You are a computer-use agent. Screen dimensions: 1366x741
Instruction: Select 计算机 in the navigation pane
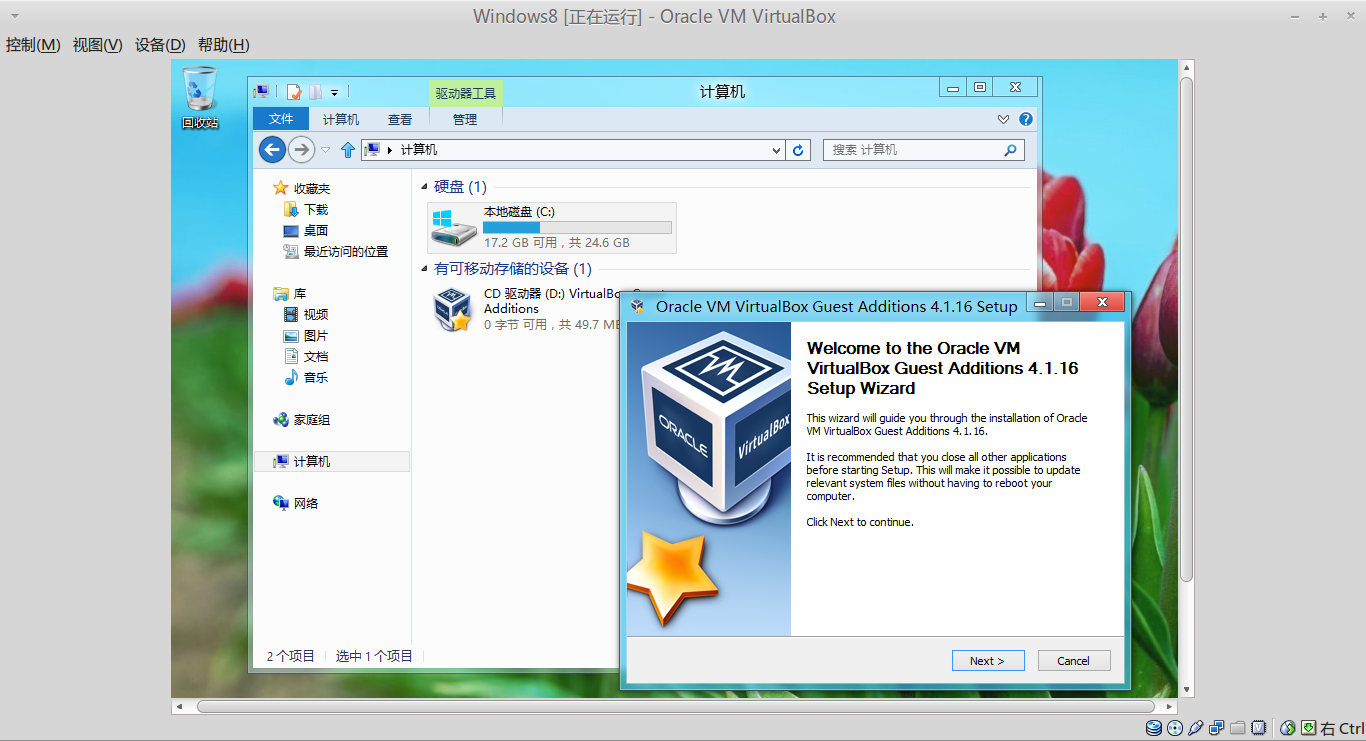332,461
